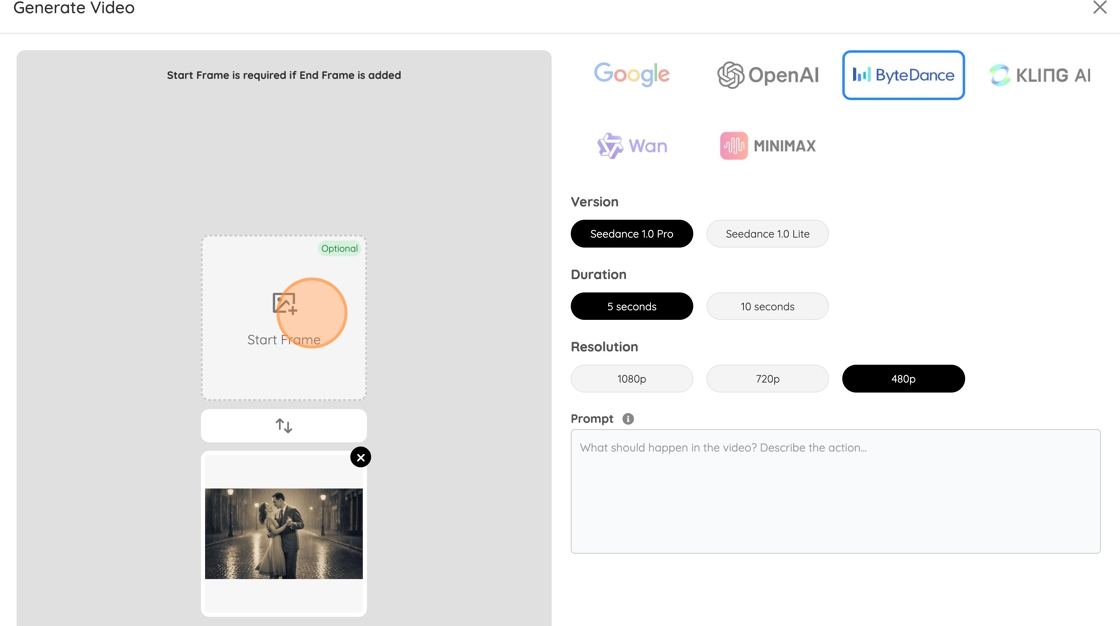
Task: Select Google as video provider
Action: (632, 74)
